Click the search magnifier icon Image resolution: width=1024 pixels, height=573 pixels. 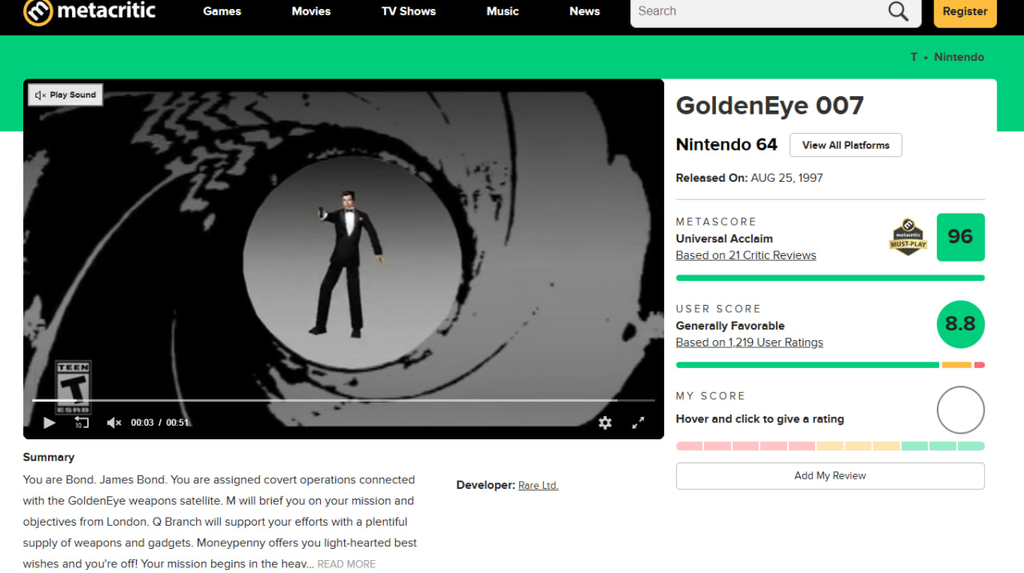click(x=898, y=11)
